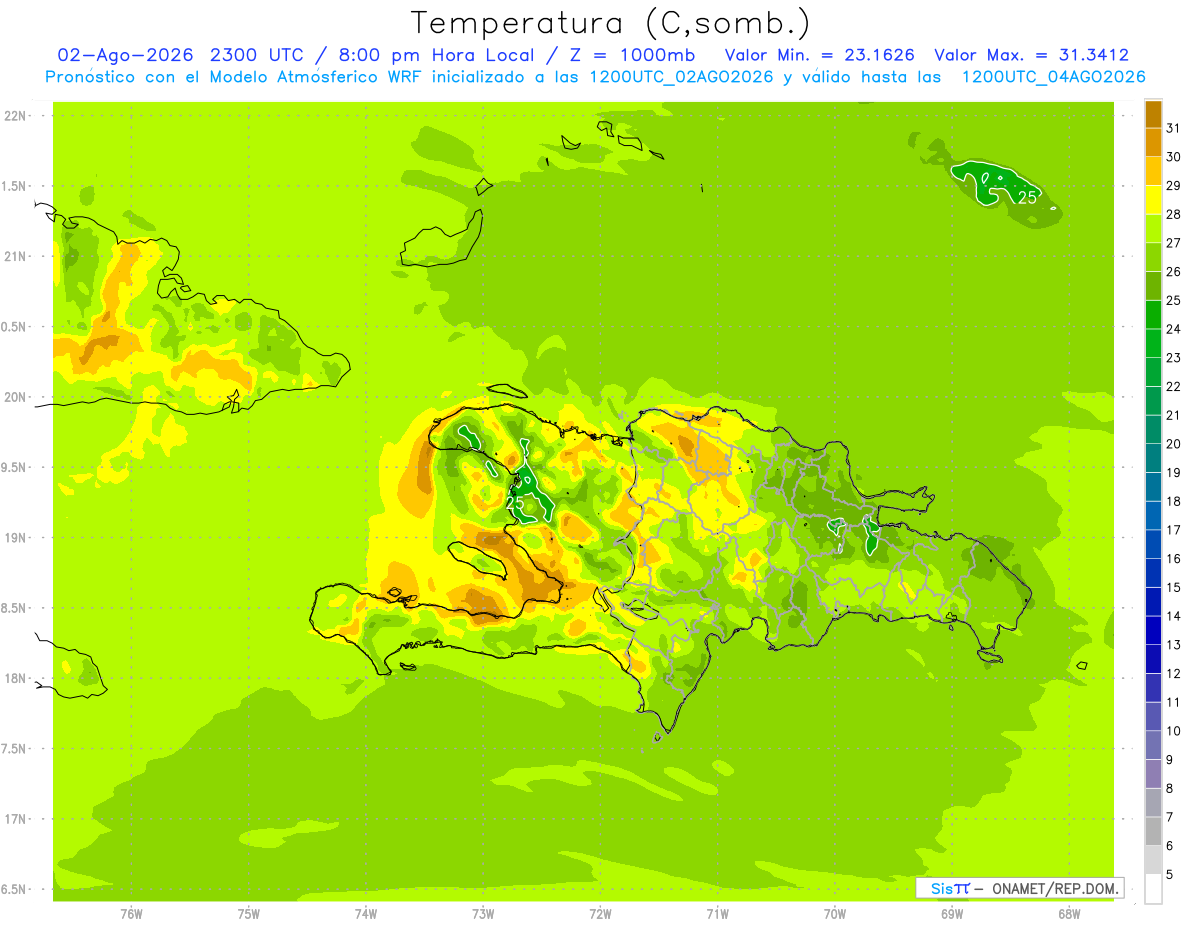Click the green swatch between 24 and 25
Screen dimensions: 1200x927
1153,315
